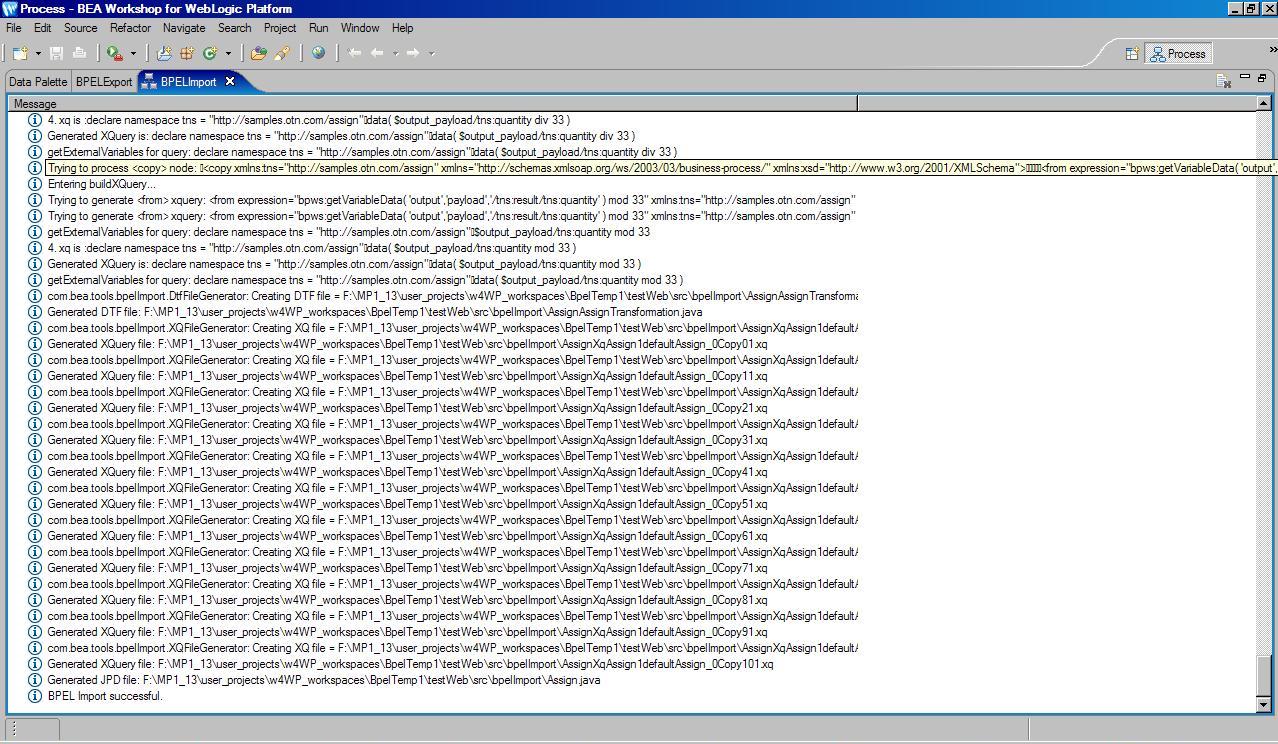Open dropdown beside the New Class icon

[228, 53]
